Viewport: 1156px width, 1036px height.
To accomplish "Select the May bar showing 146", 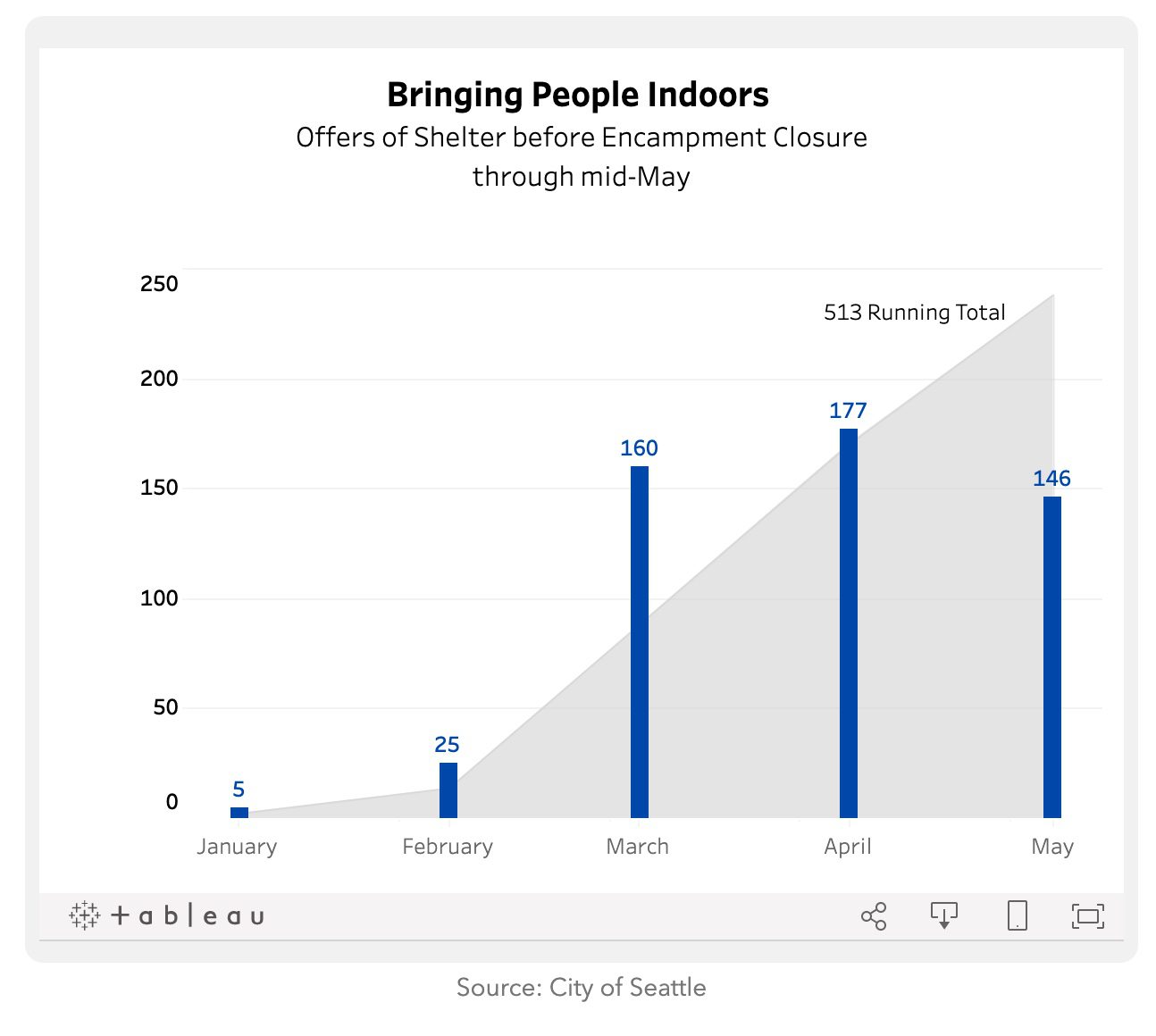I will (x=1051, y=656).
